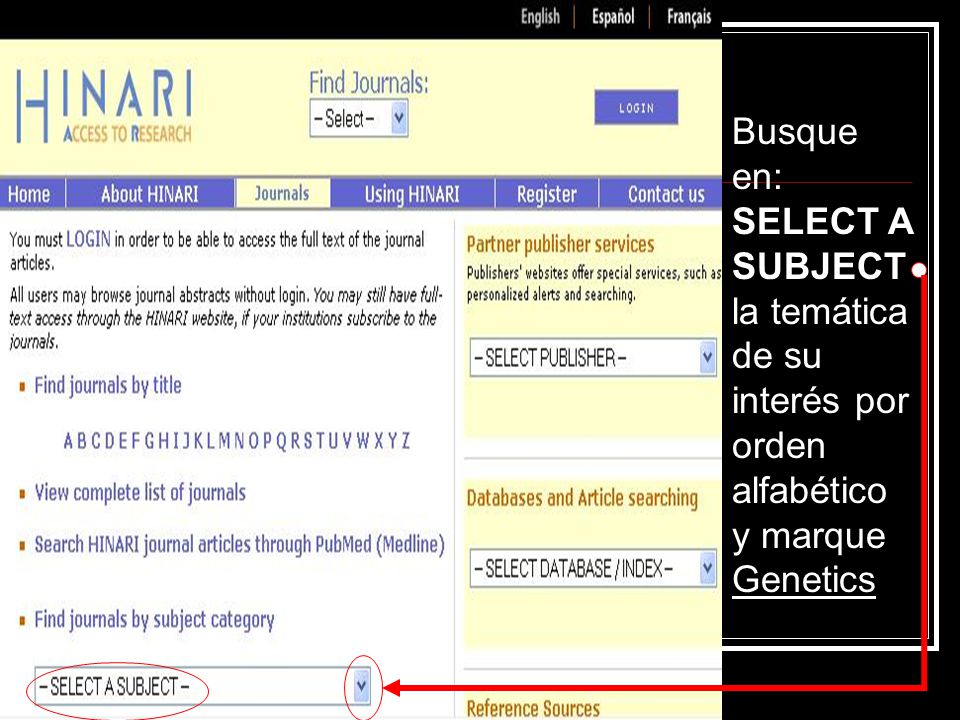Browse journals starting with letter W
The image size is (960, 720).
[x=363, y=441]
